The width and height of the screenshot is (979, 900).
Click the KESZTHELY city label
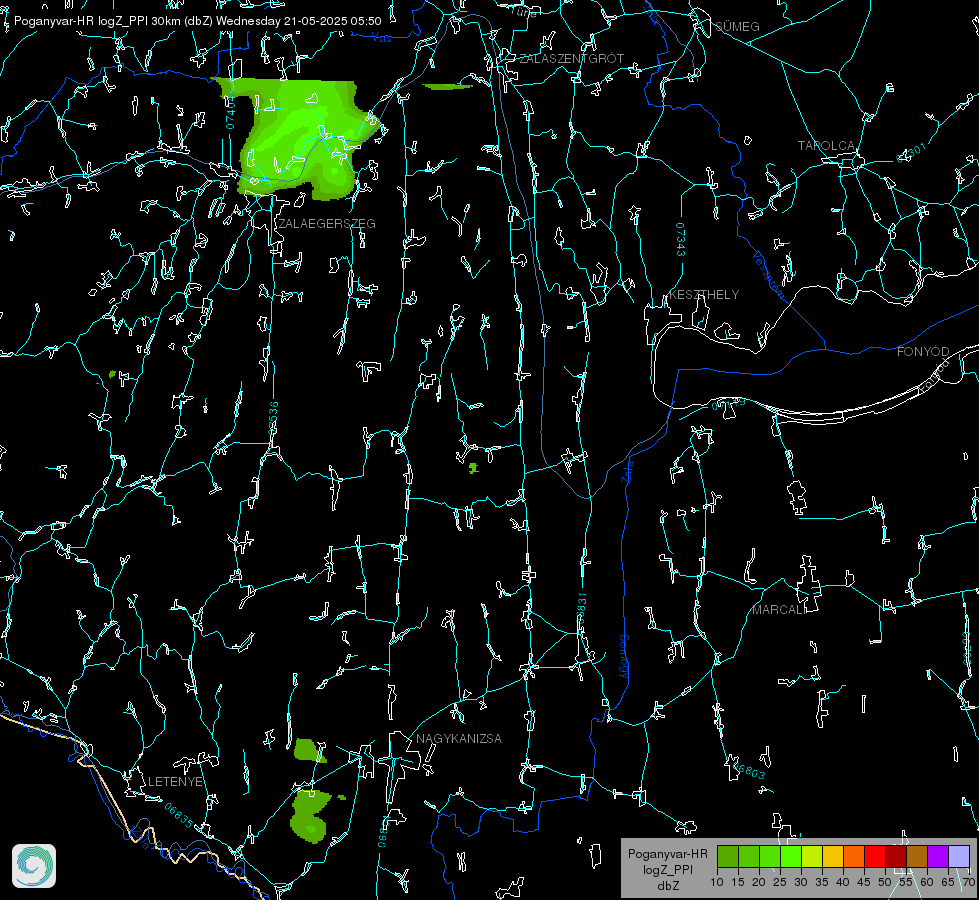click(x=704, y=295)
